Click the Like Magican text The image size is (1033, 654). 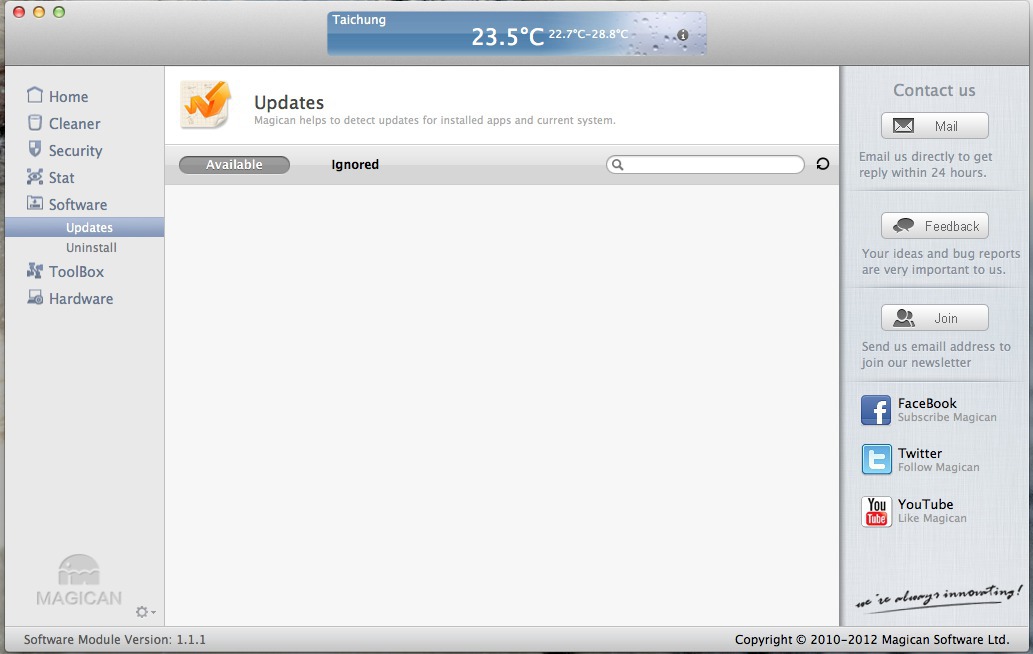932,518
